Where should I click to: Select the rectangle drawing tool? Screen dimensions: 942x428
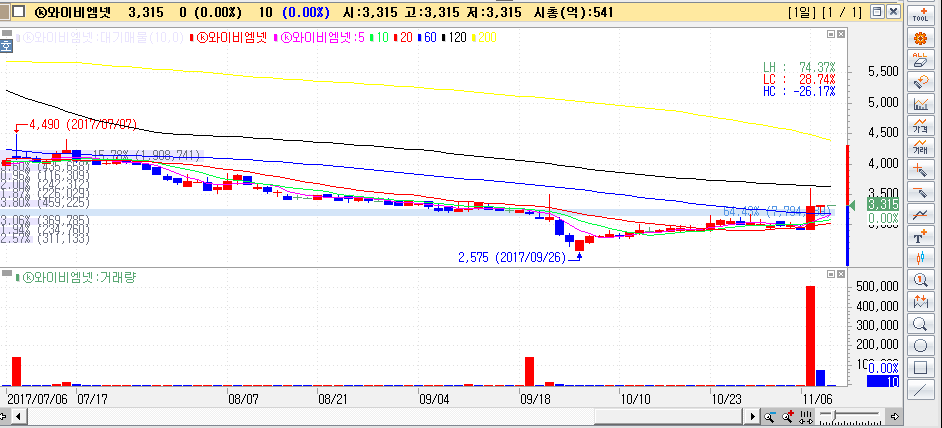click(x=921, y=367)
